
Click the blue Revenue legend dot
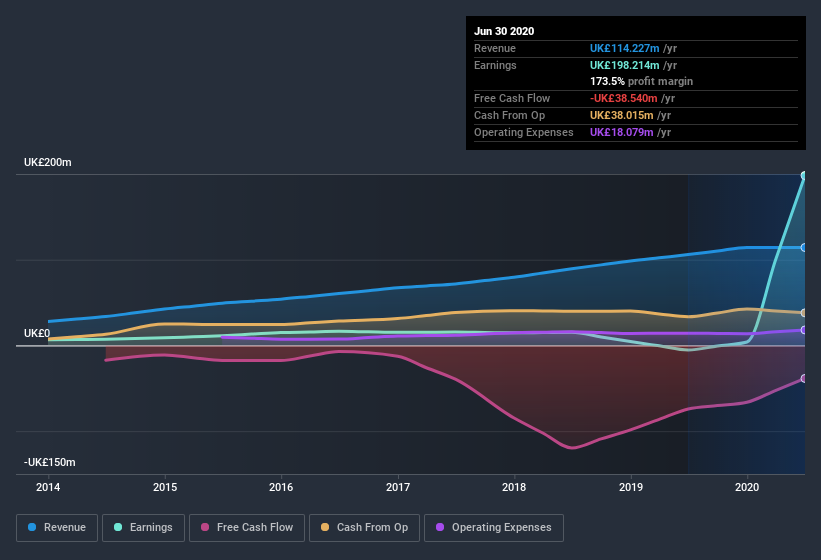(33, 527)
